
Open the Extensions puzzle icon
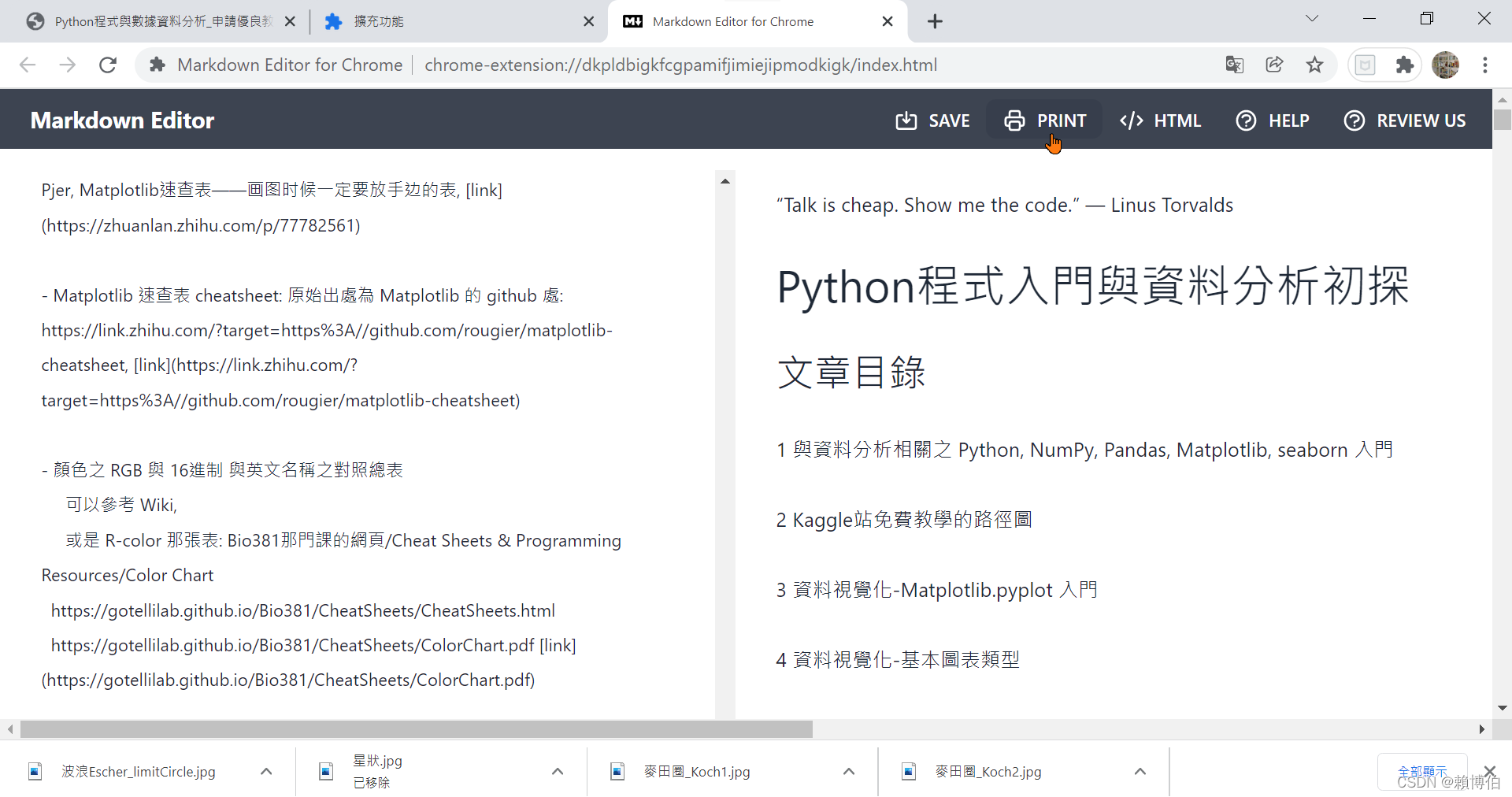(x=1405, y=65)
